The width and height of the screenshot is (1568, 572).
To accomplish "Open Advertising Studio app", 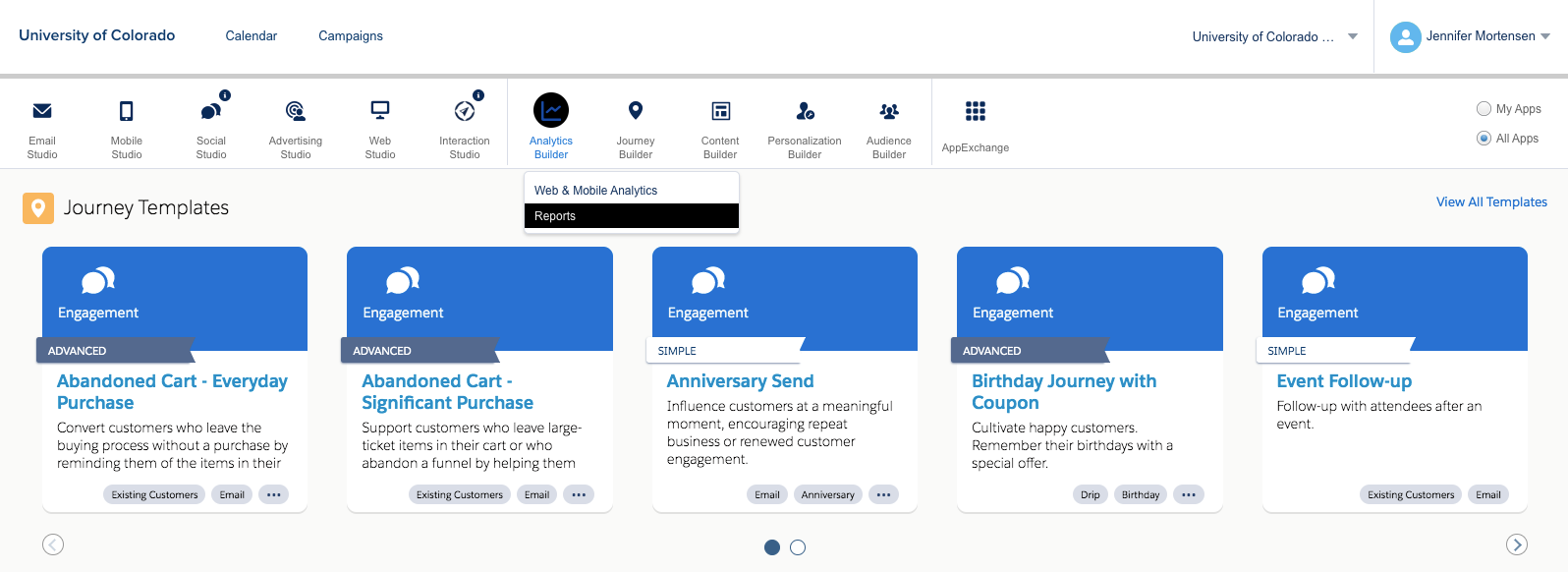I will point(296,128).
